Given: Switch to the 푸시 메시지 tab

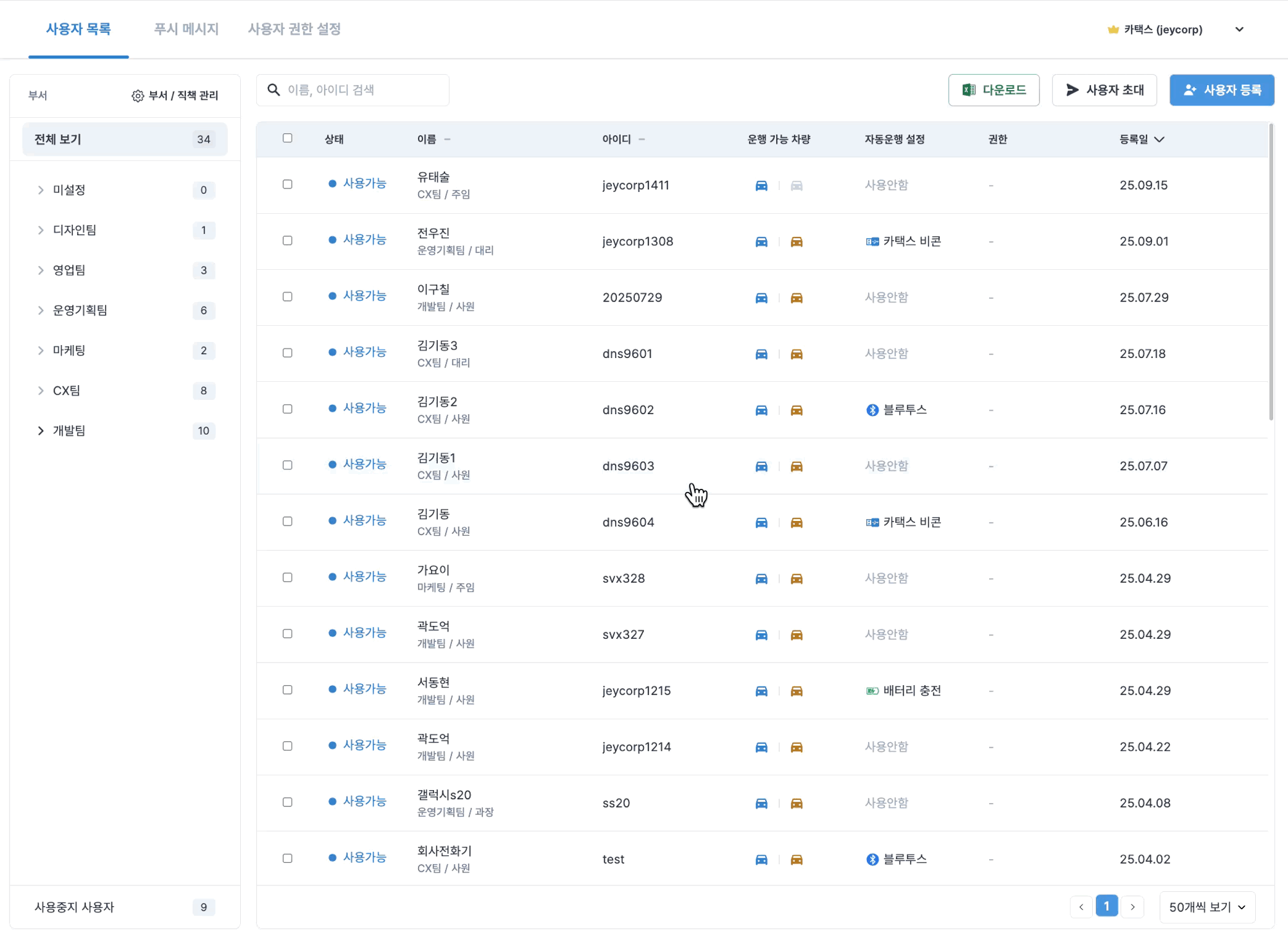Looking at the screenshot, I should [x=186, y=29].
